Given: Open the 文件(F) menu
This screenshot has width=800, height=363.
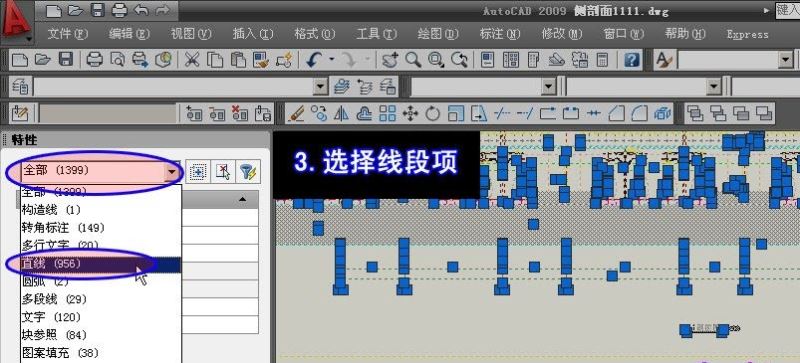Looking at the screenshot, I should [68, 34].
